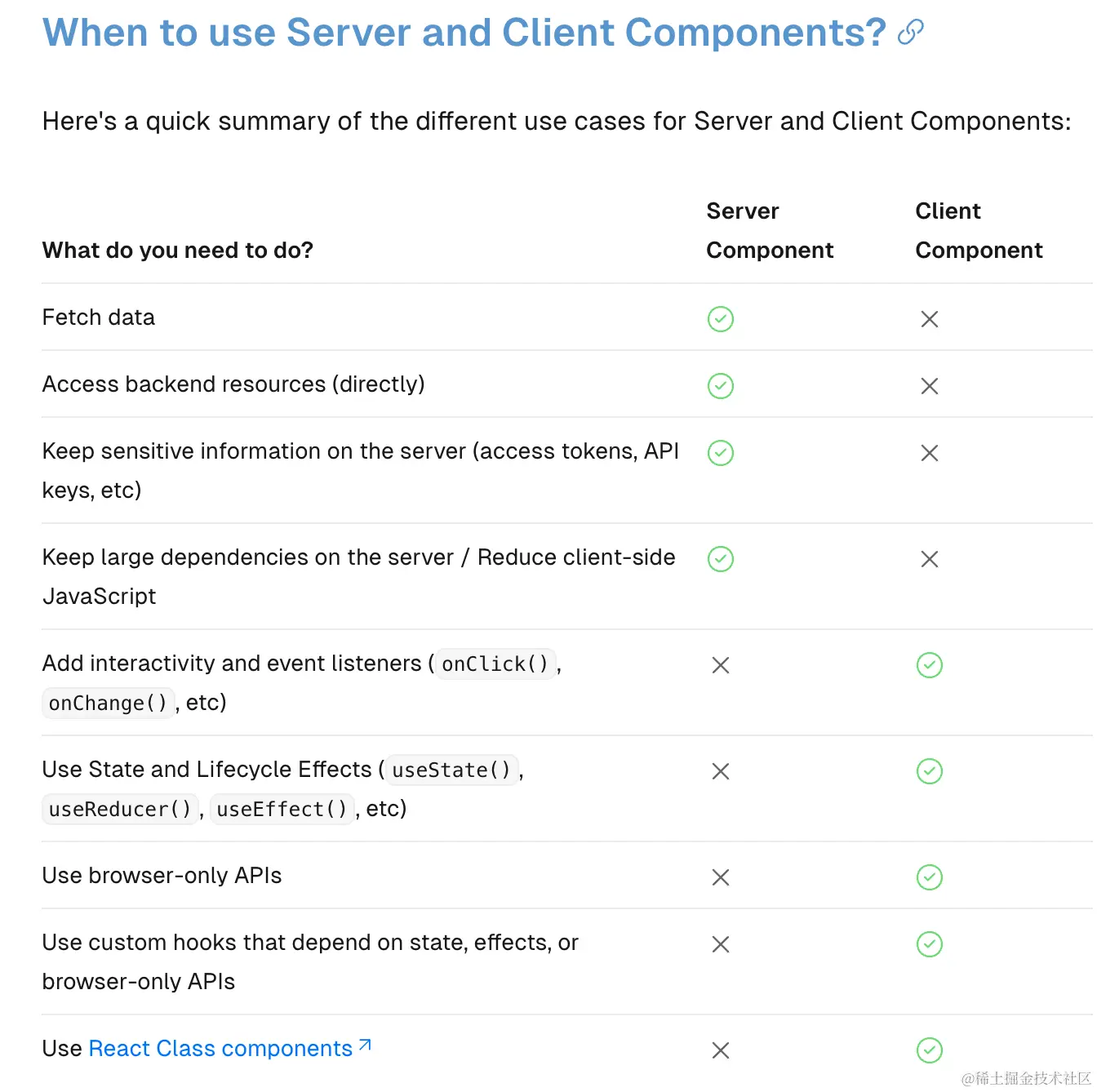Click Client checkmark for Add interactivity row
Image resolution: width=1097 pixels, height=1092 pixels.
click(929, 665)
